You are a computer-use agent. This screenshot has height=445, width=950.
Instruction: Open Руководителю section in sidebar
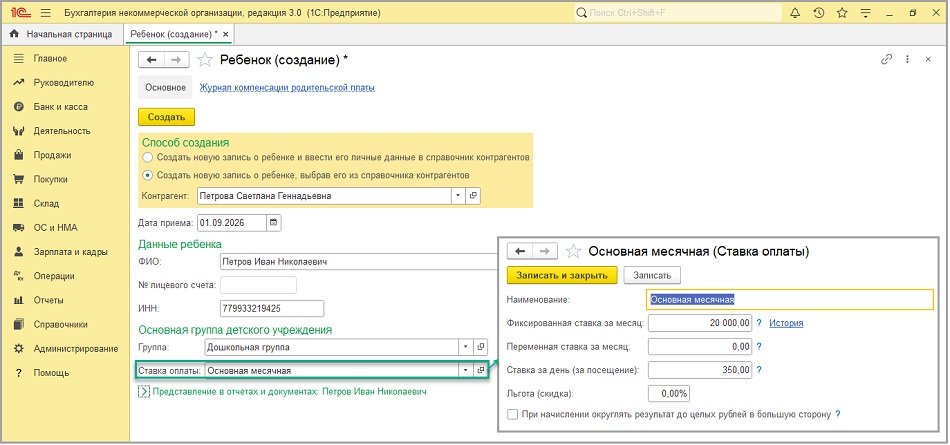(65, 82)
